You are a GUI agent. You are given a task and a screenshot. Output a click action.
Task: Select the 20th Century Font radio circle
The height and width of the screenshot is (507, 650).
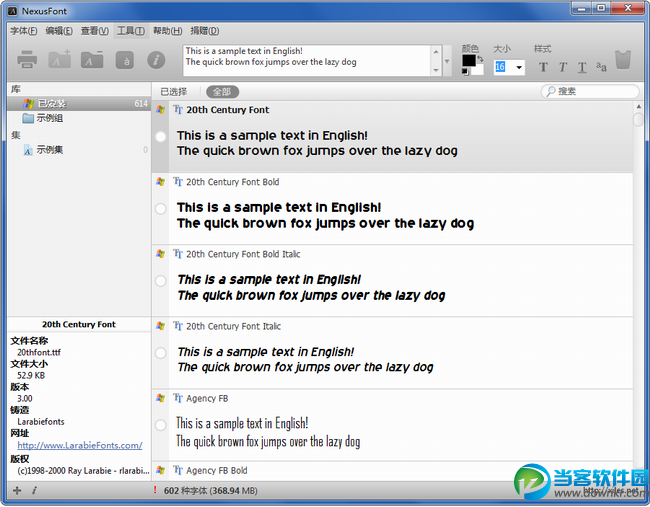(160, 136)
